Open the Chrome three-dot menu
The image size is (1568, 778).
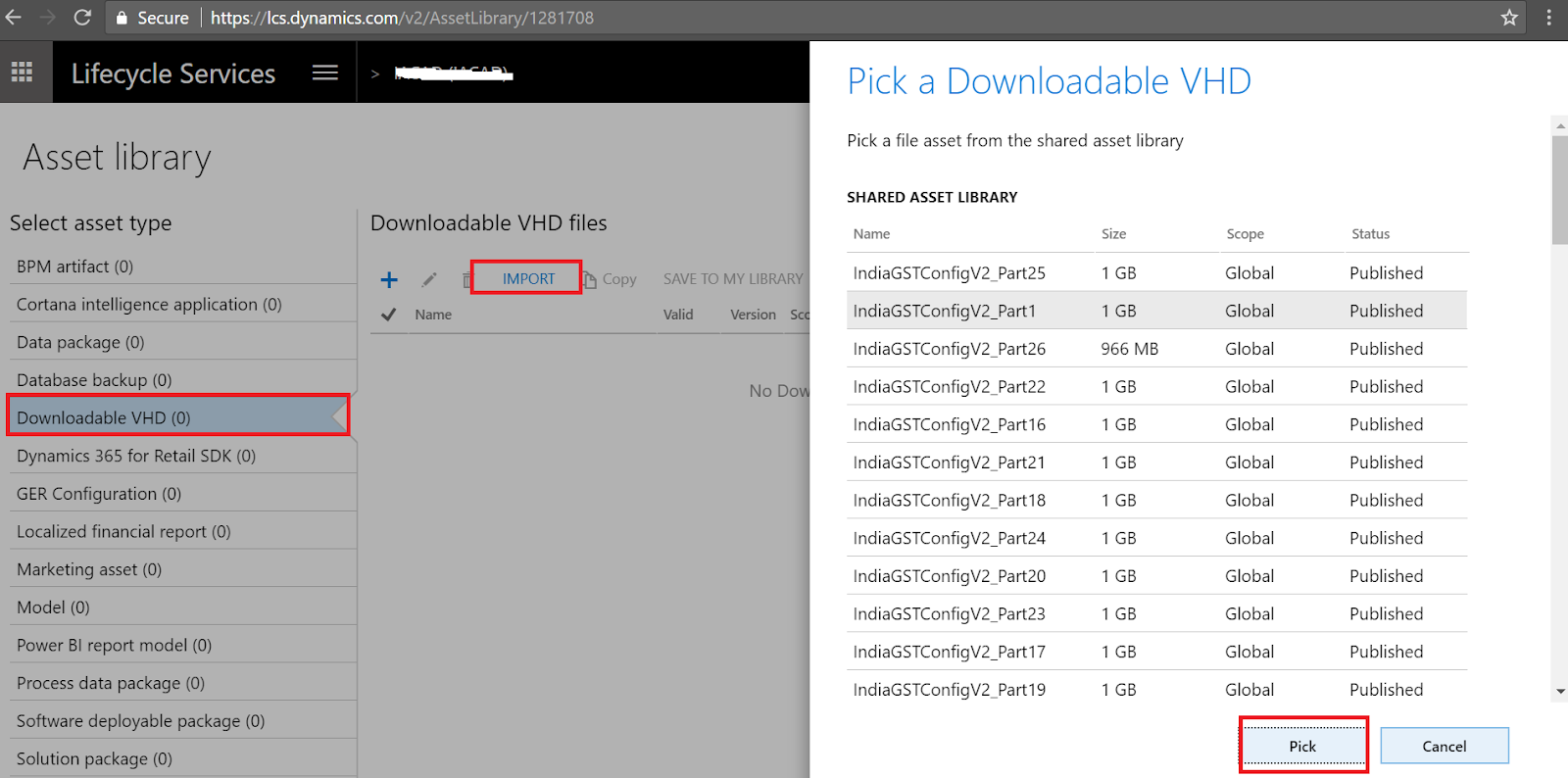click(x=1549, y=18)
